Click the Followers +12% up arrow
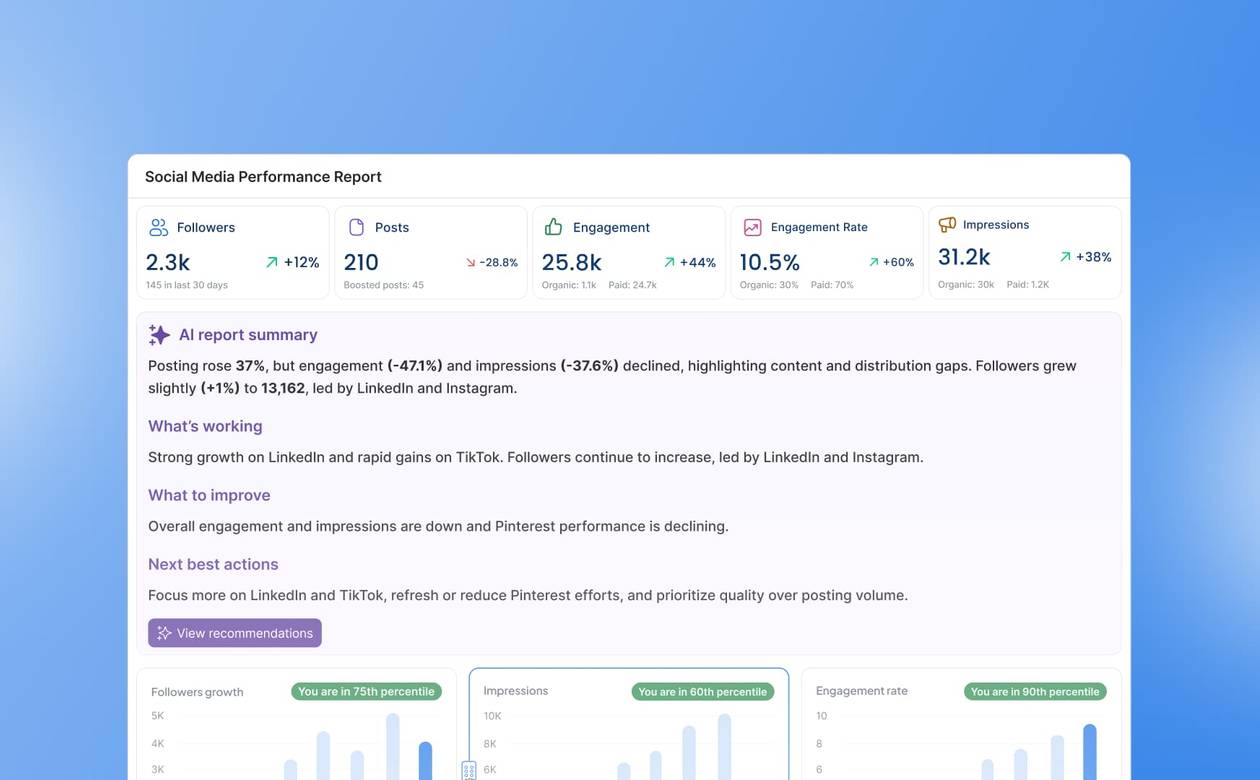 click(x=271, y=262)
